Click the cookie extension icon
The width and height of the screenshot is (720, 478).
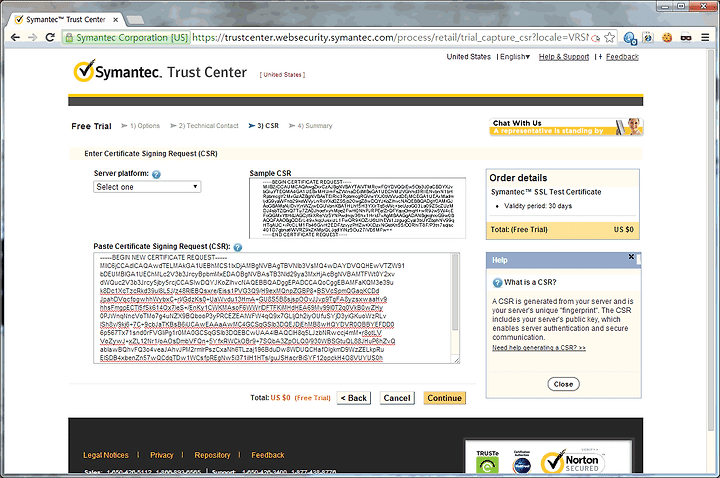pos(667,38)
